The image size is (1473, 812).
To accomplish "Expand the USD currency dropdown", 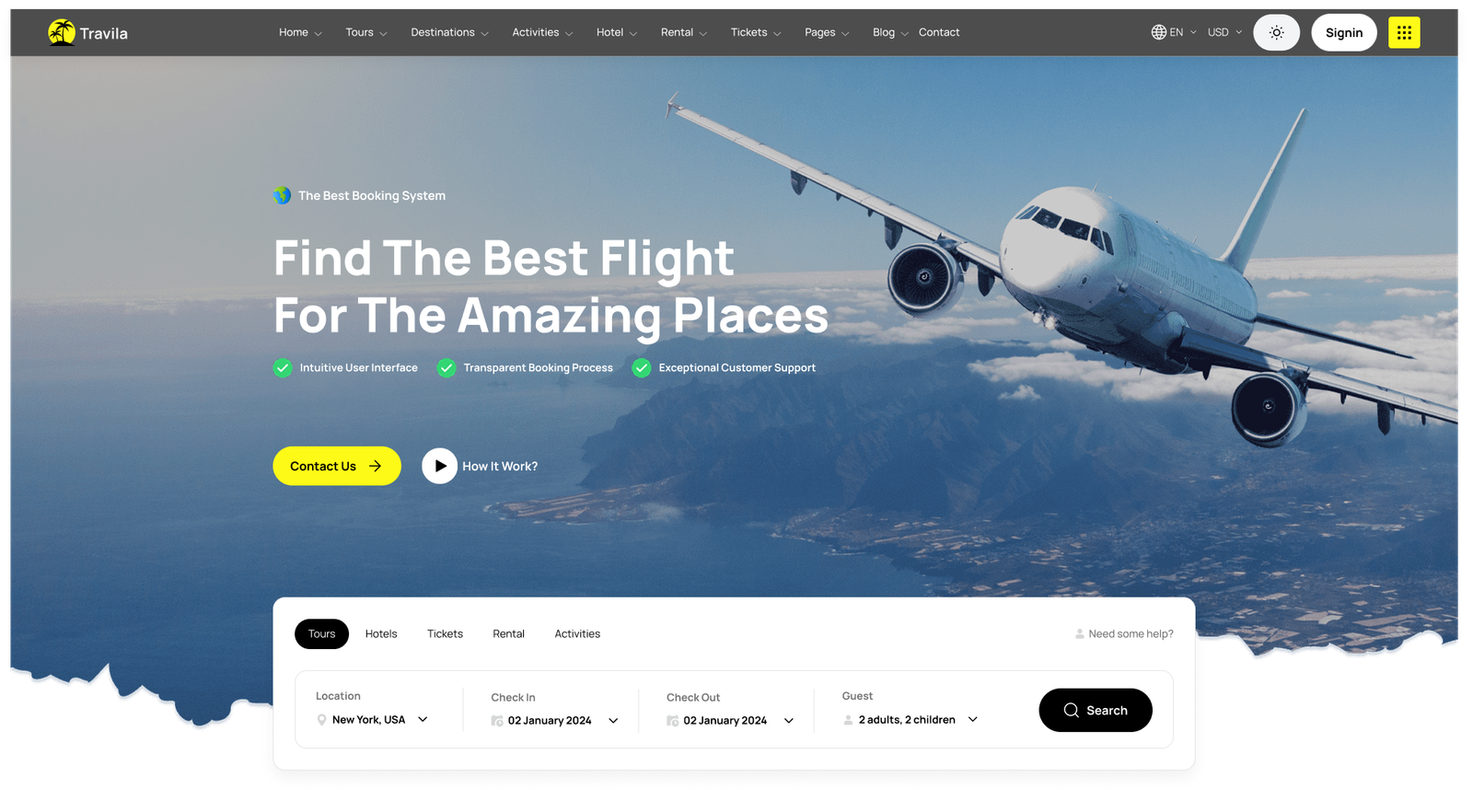I will [1224, 32].
